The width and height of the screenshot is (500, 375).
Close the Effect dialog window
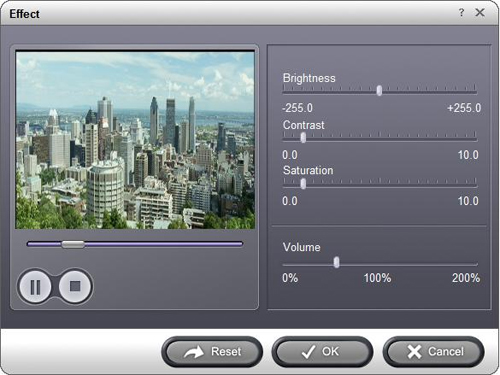point(480,13)
